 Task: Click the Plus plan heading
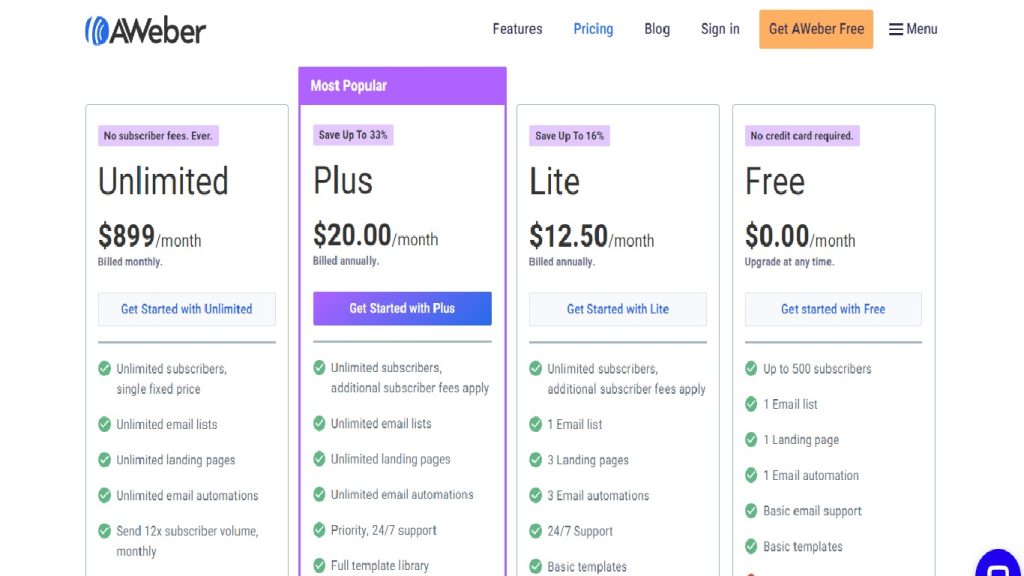(x=343, y=181)
